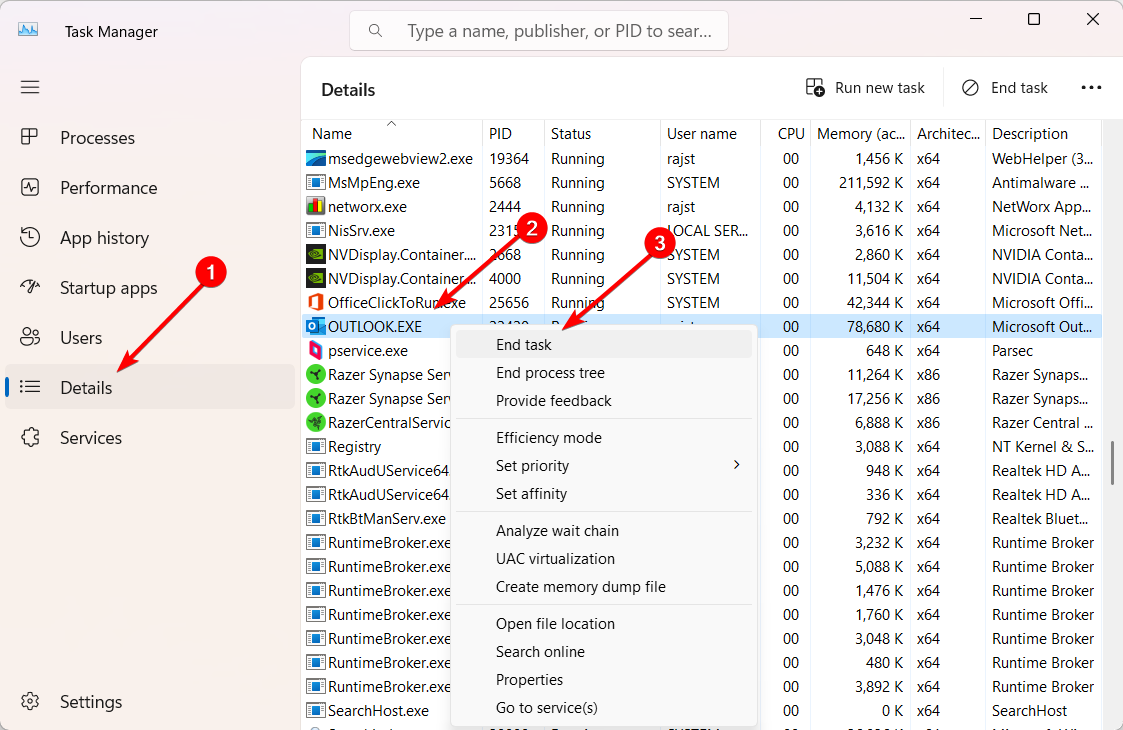Screen dimensions: 1123x730
Task: Open the hamburger navigation menu
Action: (x=30, y=87)
